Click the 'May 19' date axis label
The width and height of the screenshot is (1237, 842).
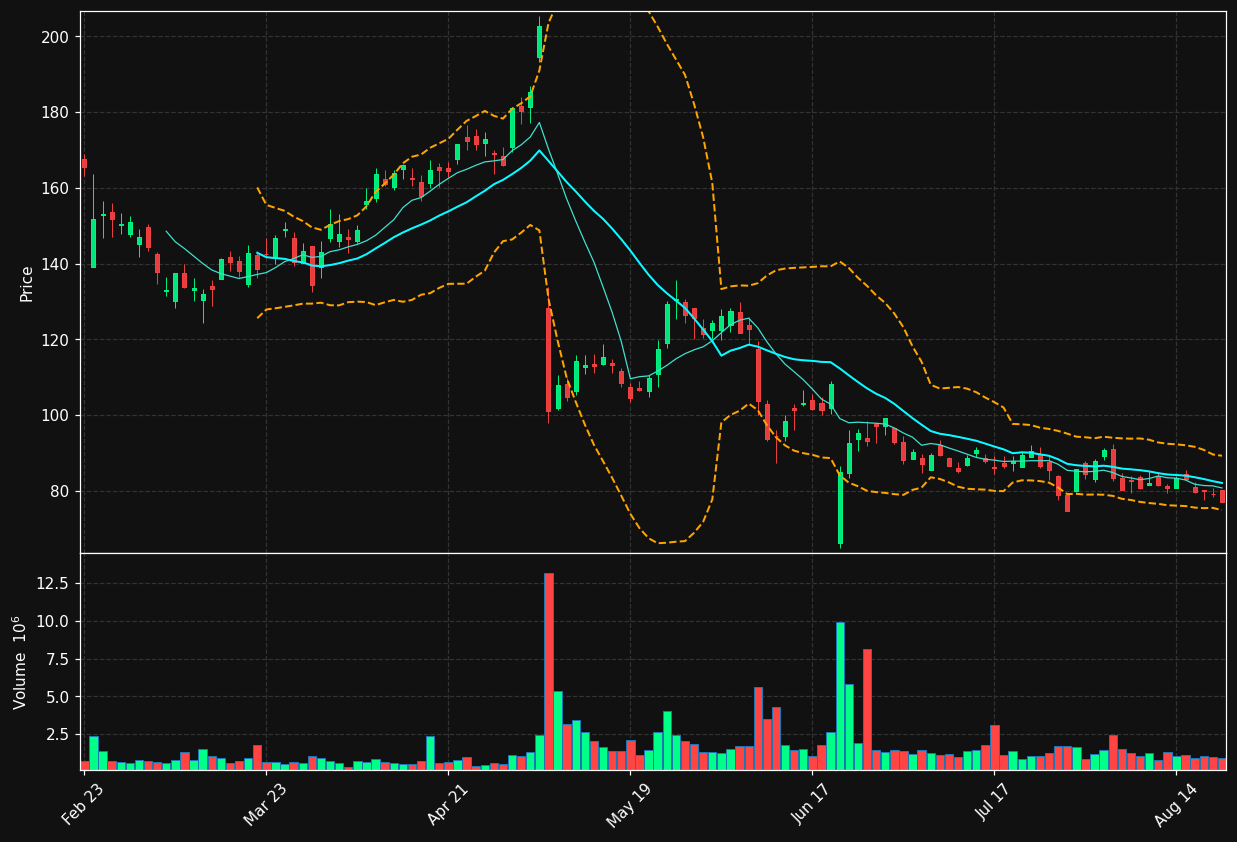(x=628, y=805)
